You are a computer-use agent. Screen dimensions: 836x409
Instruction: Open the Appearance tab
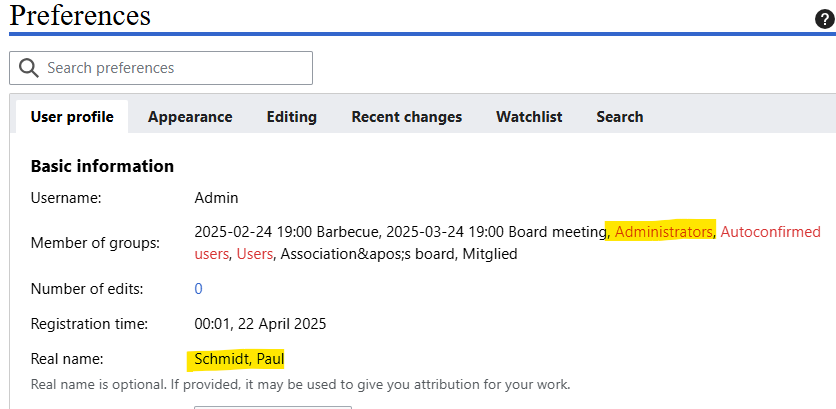[x=190, y=117]
